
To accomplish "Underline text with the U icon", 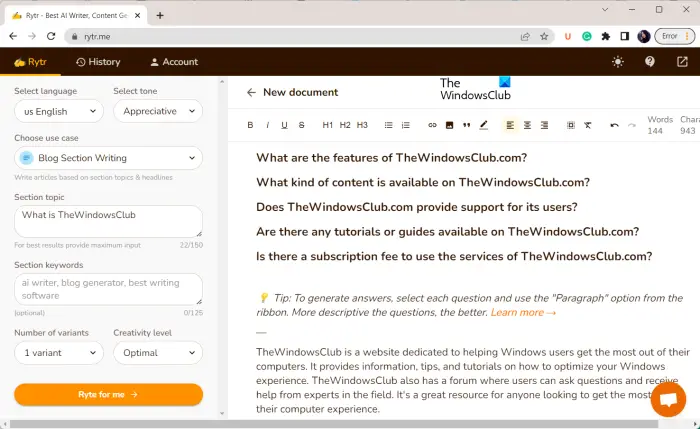I will (284, 125).
